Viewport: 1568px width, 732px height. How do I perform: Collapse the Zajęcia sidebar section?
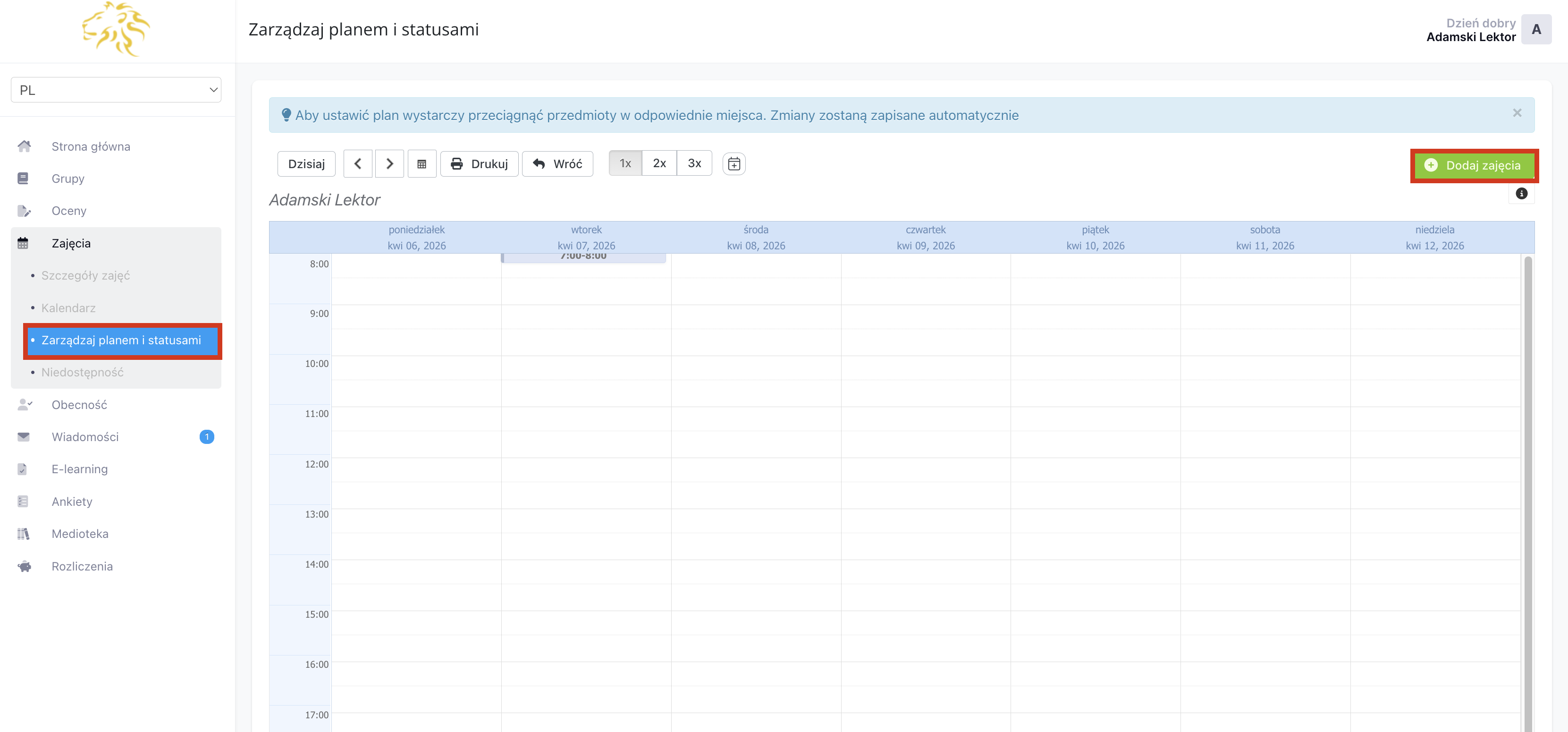pyautogui.click(x=71, y=243)
